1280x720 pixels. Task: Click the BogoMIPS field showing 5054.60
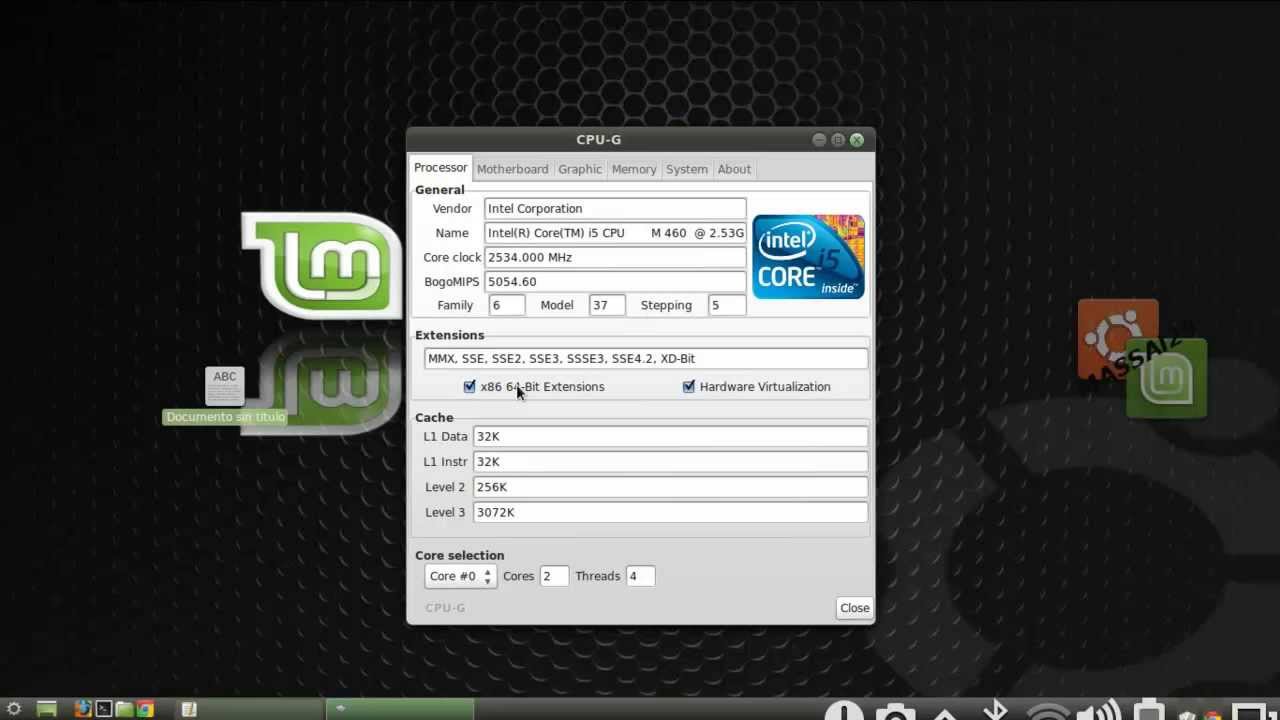tap(615, 282)
